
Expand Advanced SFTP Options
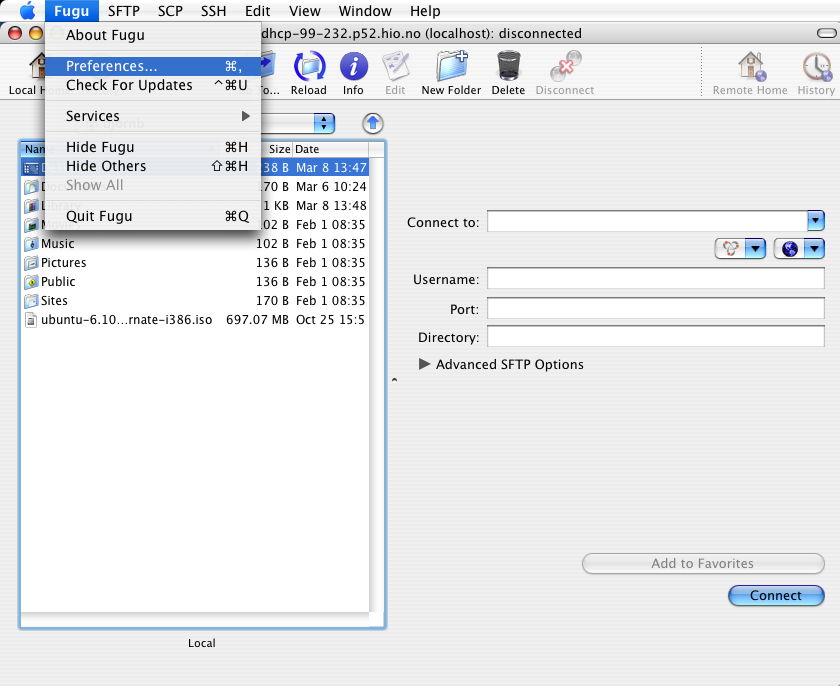coord(424,364)
